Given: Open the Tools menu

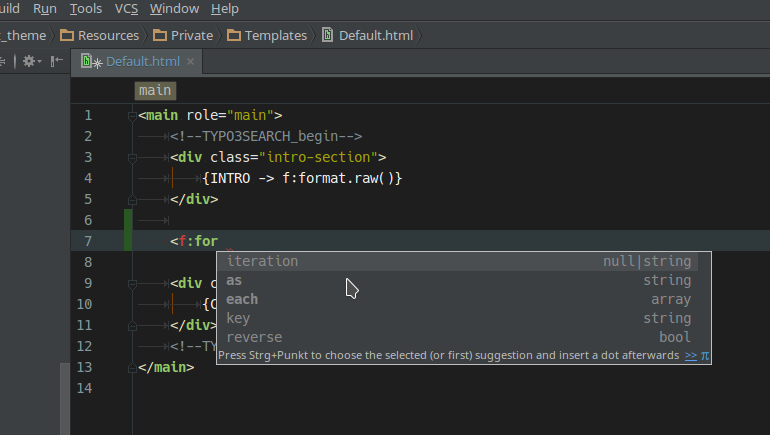Looking at the screenshot, I should (x=86, y=9).
